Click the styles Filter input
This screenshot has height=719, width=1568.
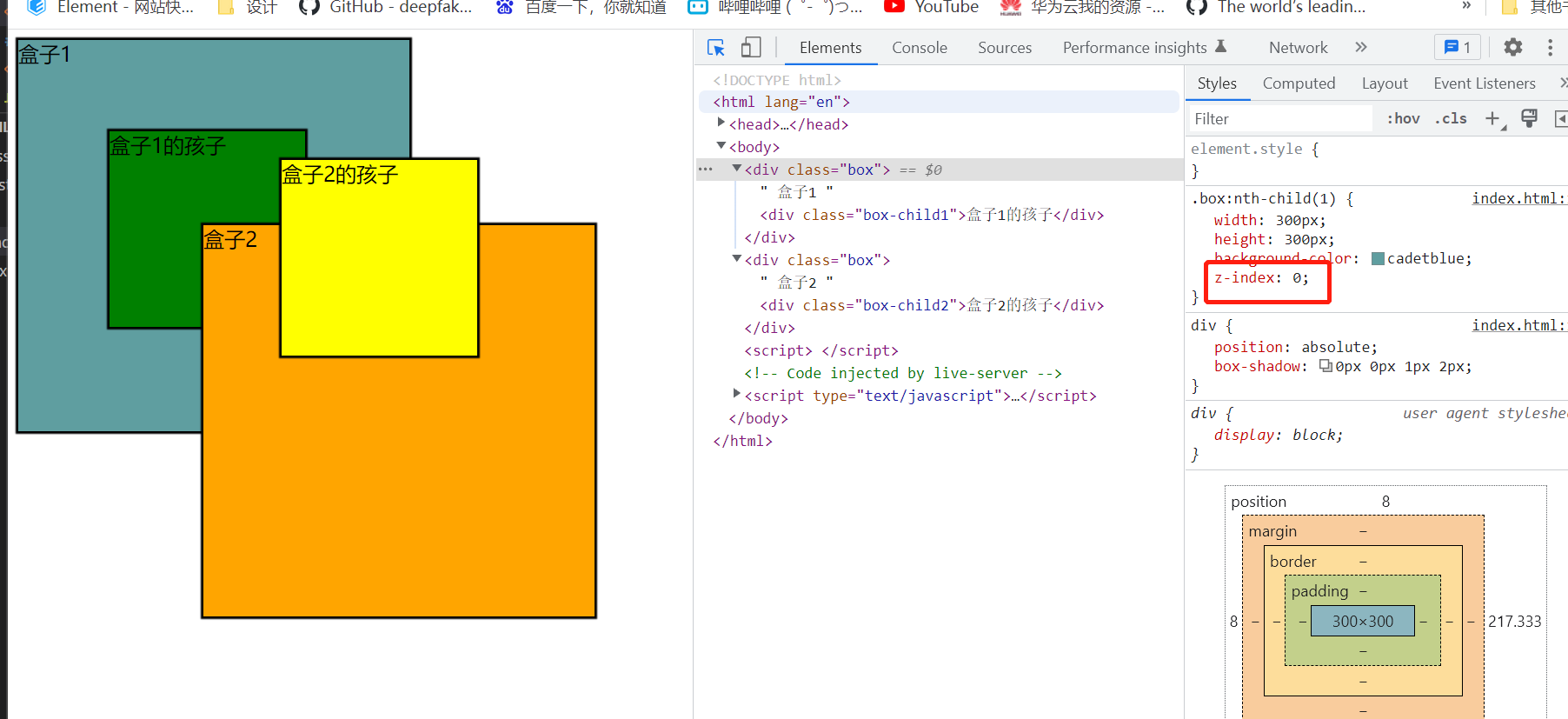click(x=1280, y=119)
